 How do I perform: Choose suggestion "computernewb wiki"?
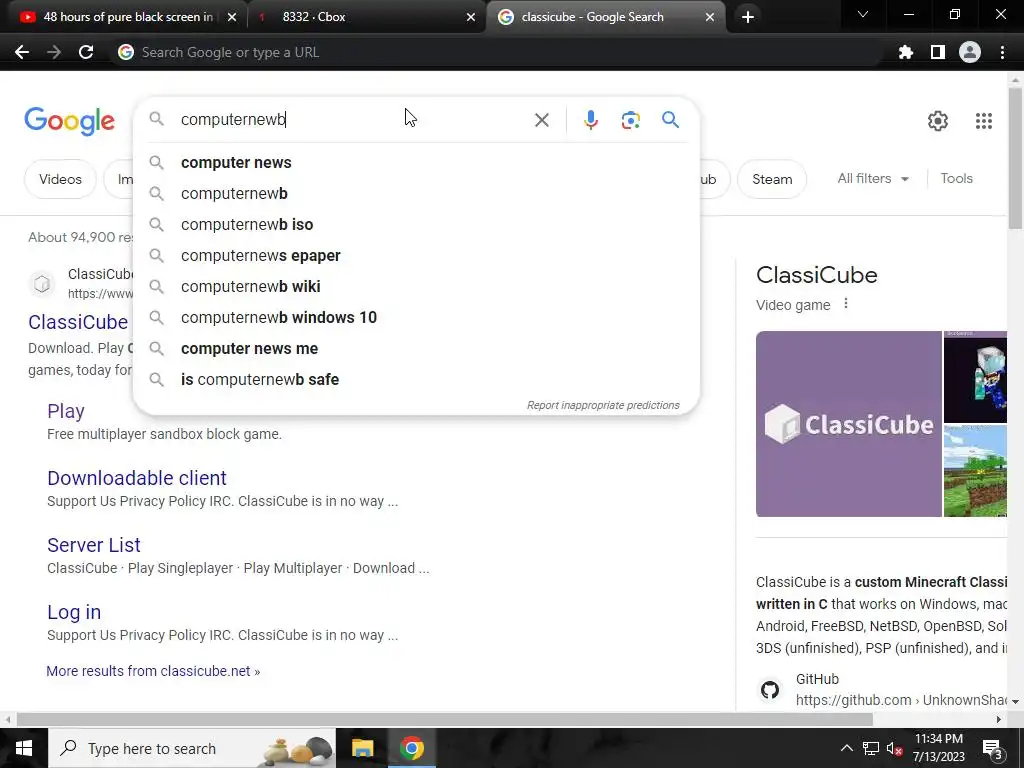pos(416,287)
